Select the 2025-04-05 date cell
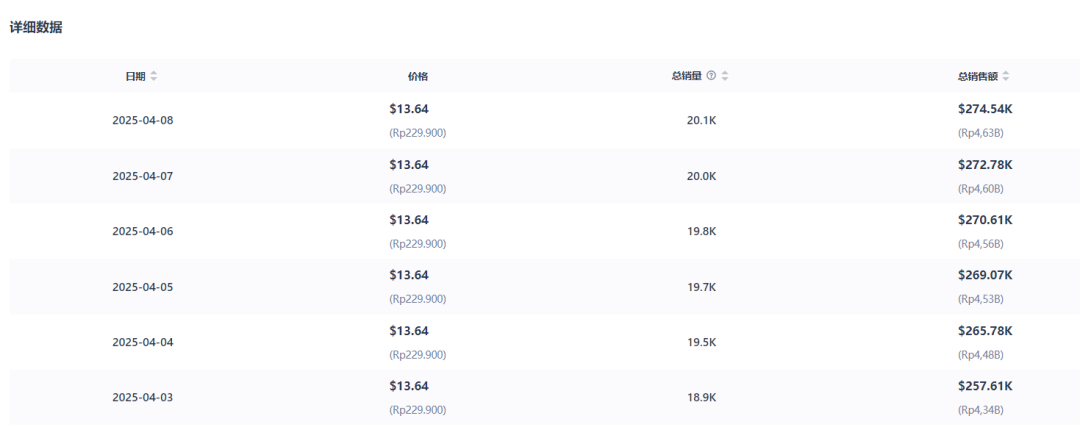Image resolution: width=1080 pixels, height=427 pixels. click(x=143, y=287)
